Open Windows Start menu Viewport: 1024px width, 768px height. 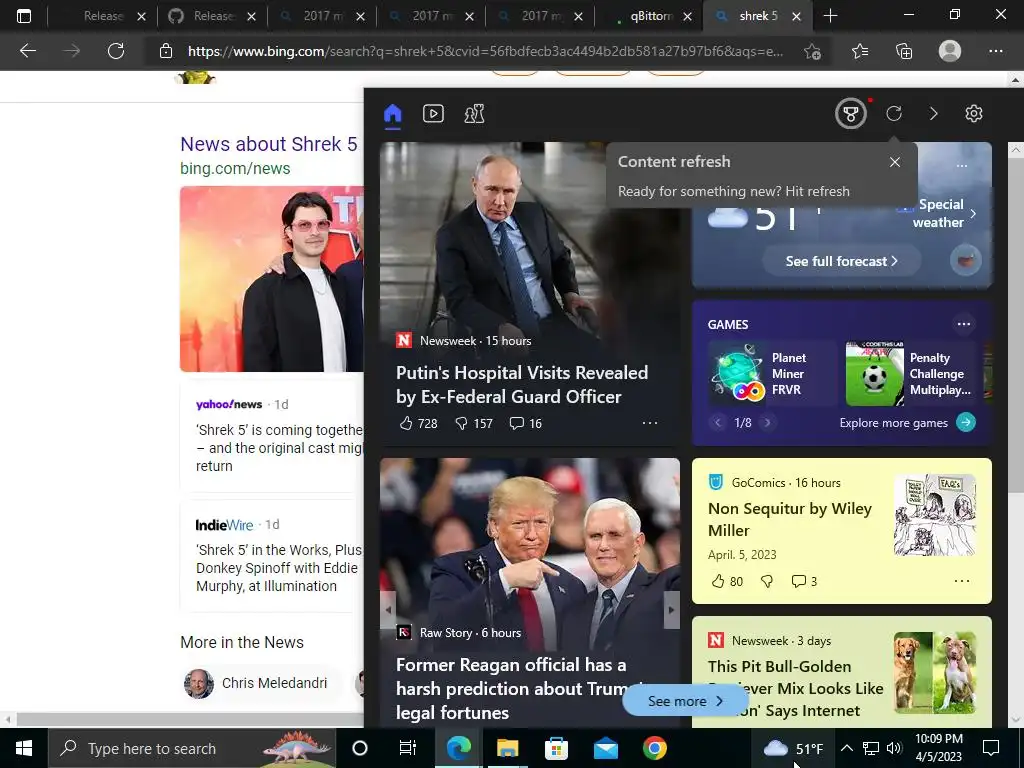(24, 748)
